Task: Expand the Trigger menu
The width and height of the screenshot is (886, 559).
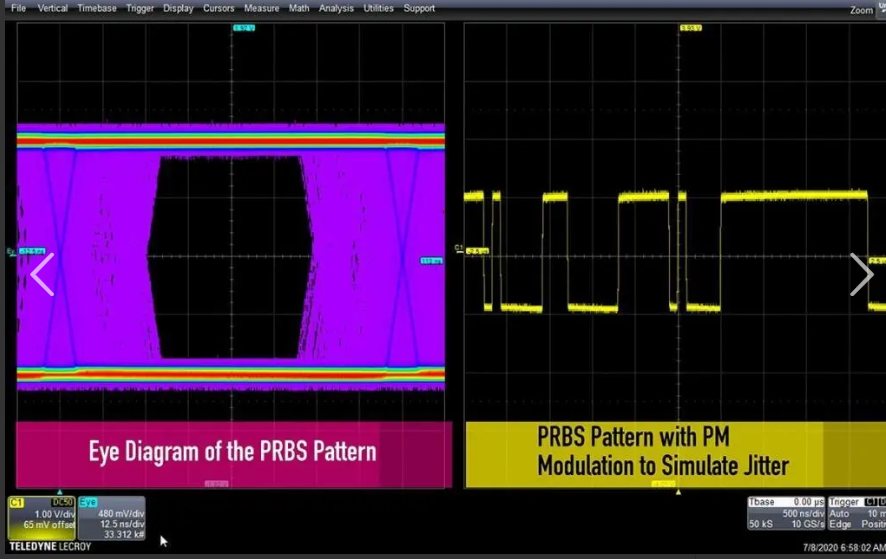Action: 140,8
